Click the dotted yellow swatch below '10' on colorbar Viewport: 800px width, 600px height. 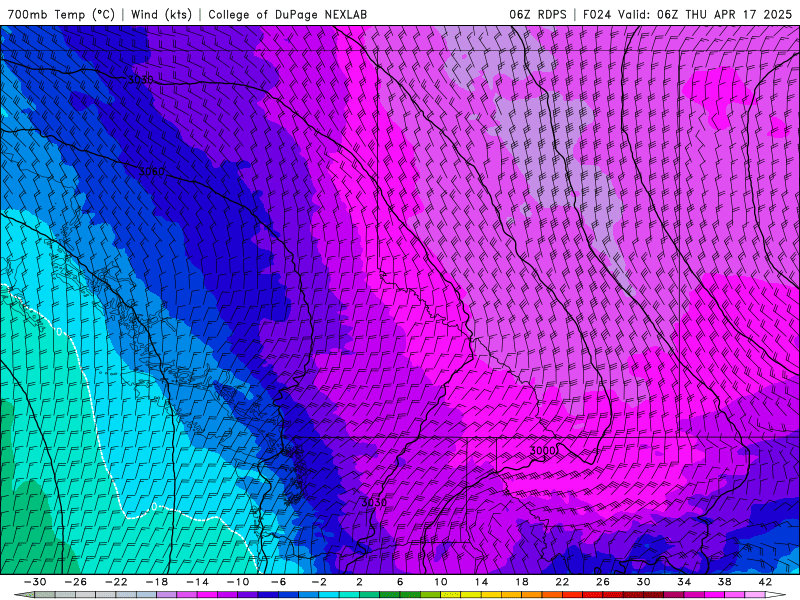pos(451,596)
